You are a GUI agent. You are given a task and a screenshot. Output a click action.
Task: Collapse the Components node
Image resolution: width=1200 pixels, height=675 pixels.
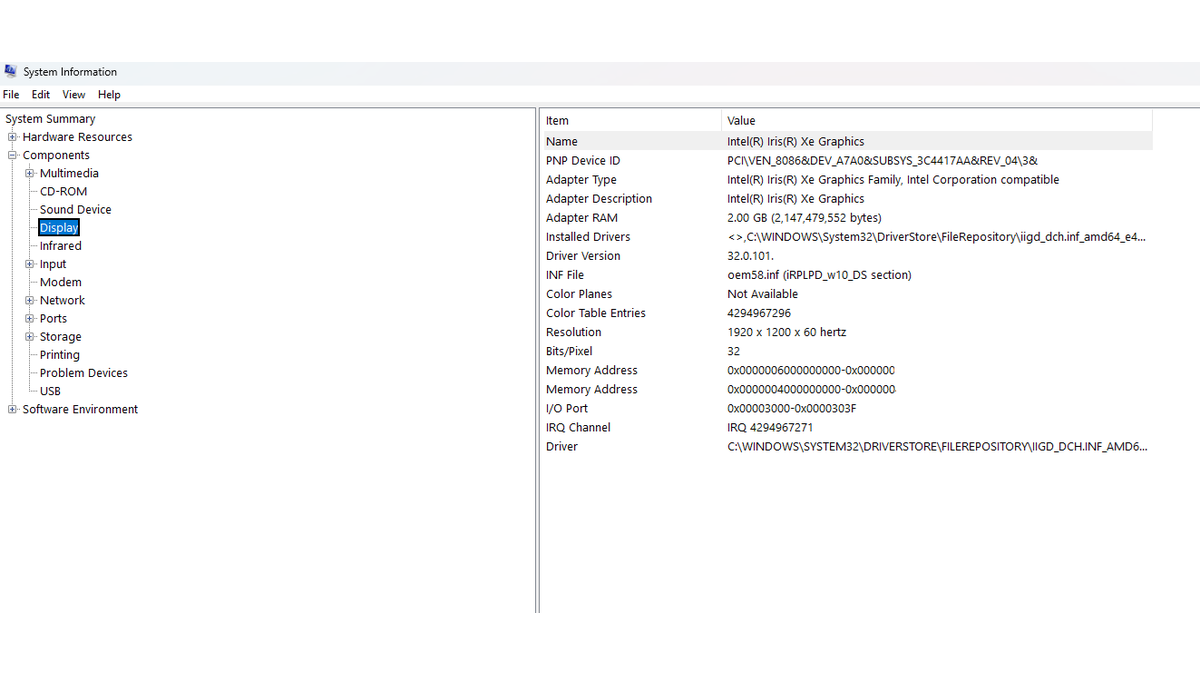pyautogui.click(x=12, y=155)
